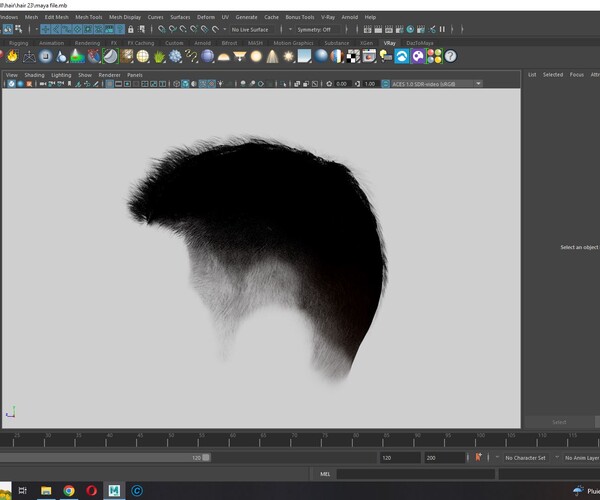Toggle color management icon beside ACES dropdown
Viewport: 600px width, 500px height.
[x=386, y=84]
